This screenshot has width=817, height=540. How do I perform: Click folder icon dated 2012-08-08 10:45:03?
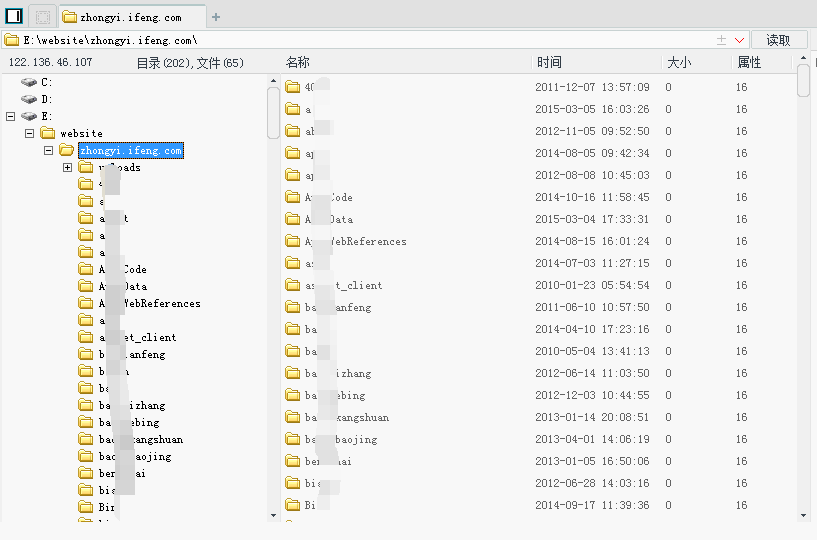[x=293, y=175]
